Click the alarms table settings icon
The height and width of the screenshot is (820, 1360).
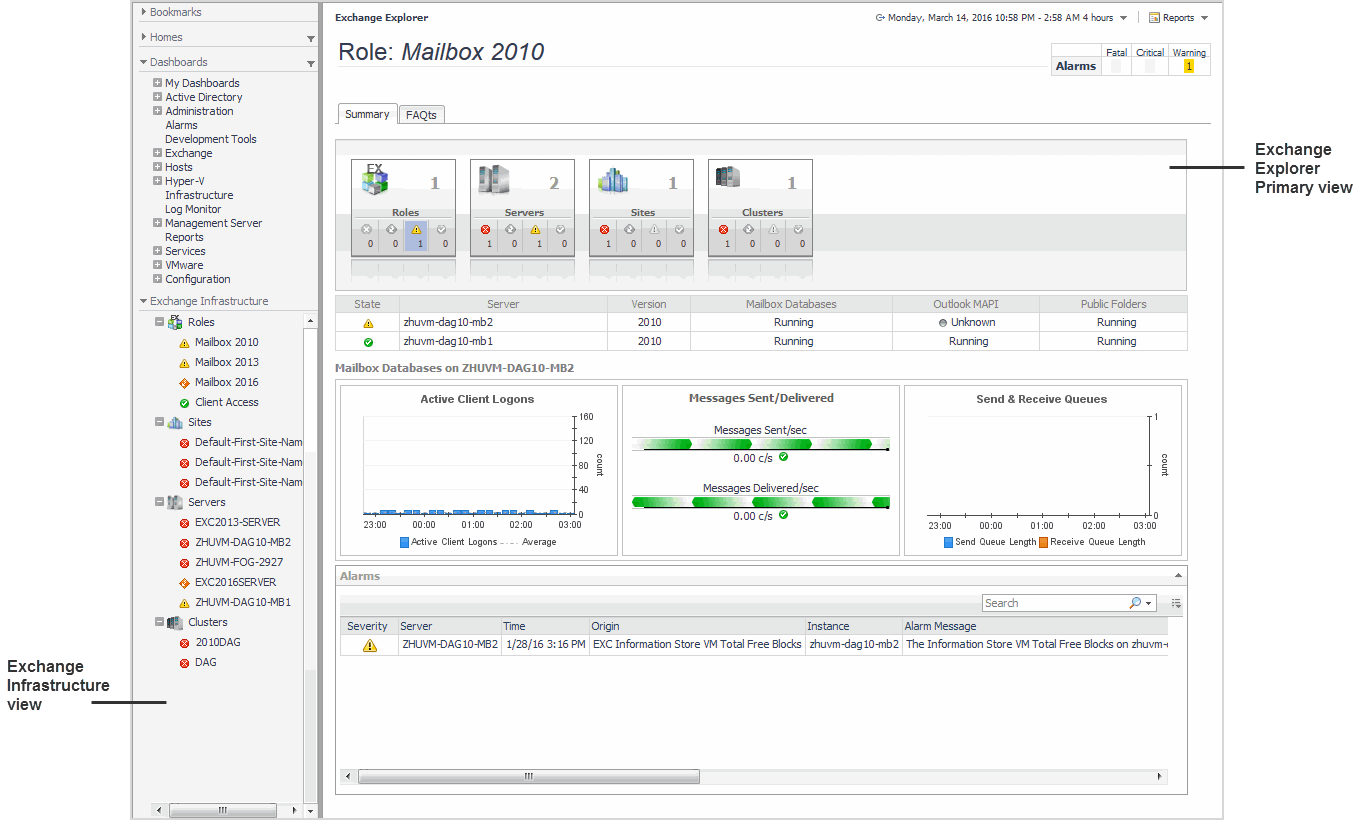tap(1176, 603)
